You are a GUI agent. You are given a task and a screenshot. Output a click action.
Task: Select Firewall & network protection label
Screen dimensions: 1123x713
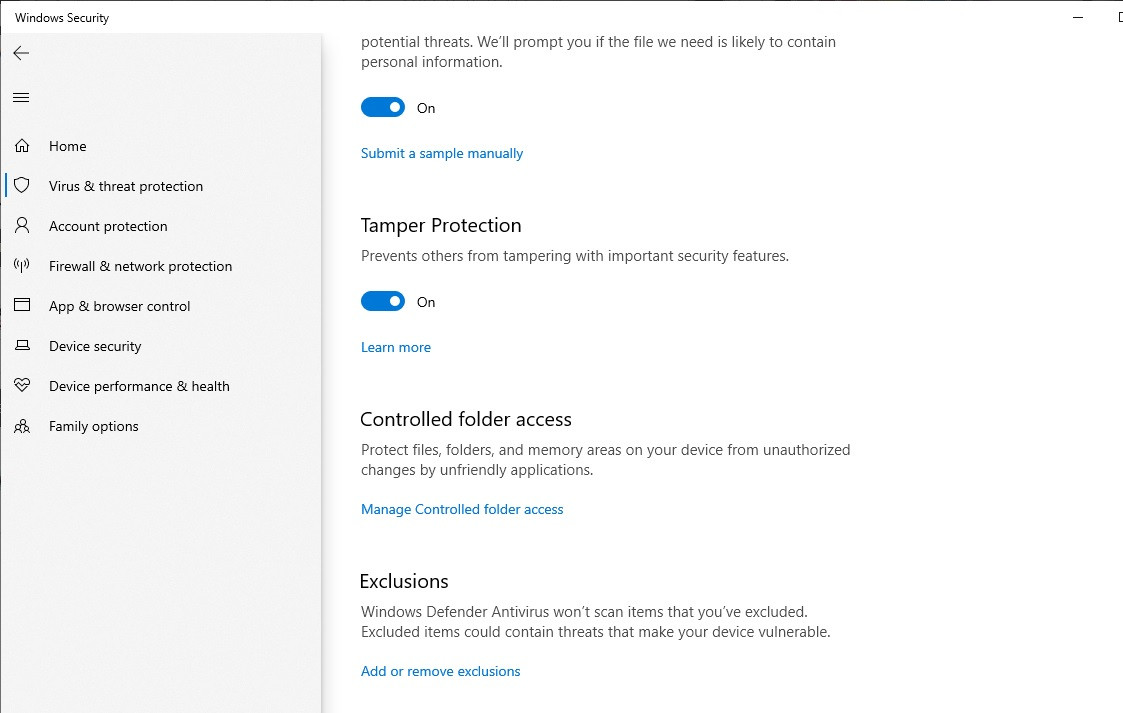click(x=140, y=266)
